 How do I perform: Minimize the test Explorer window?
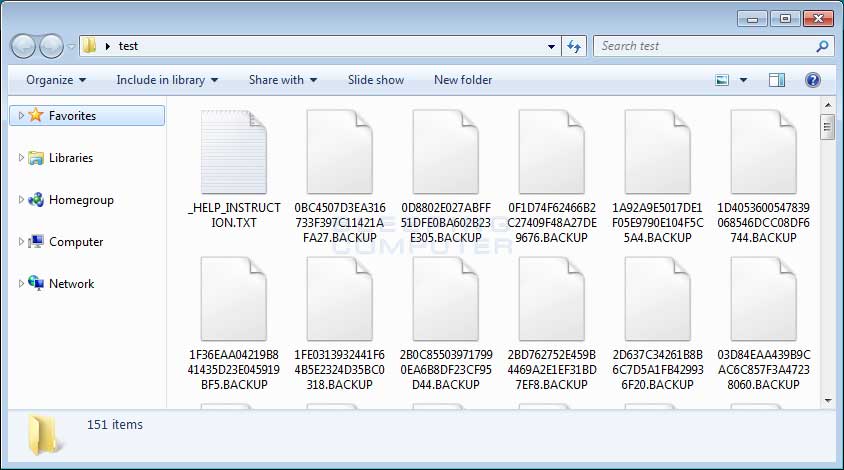click(x=752, y=19)
